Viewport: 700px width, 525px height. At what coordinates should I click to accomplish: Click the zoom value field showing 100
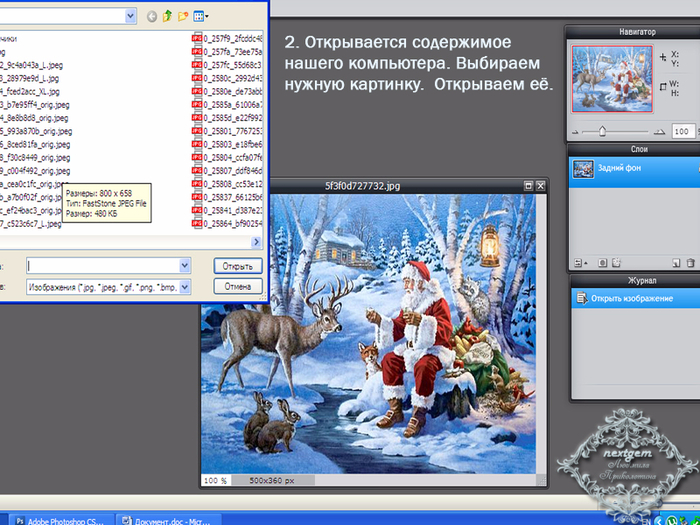tap(683, 131)
